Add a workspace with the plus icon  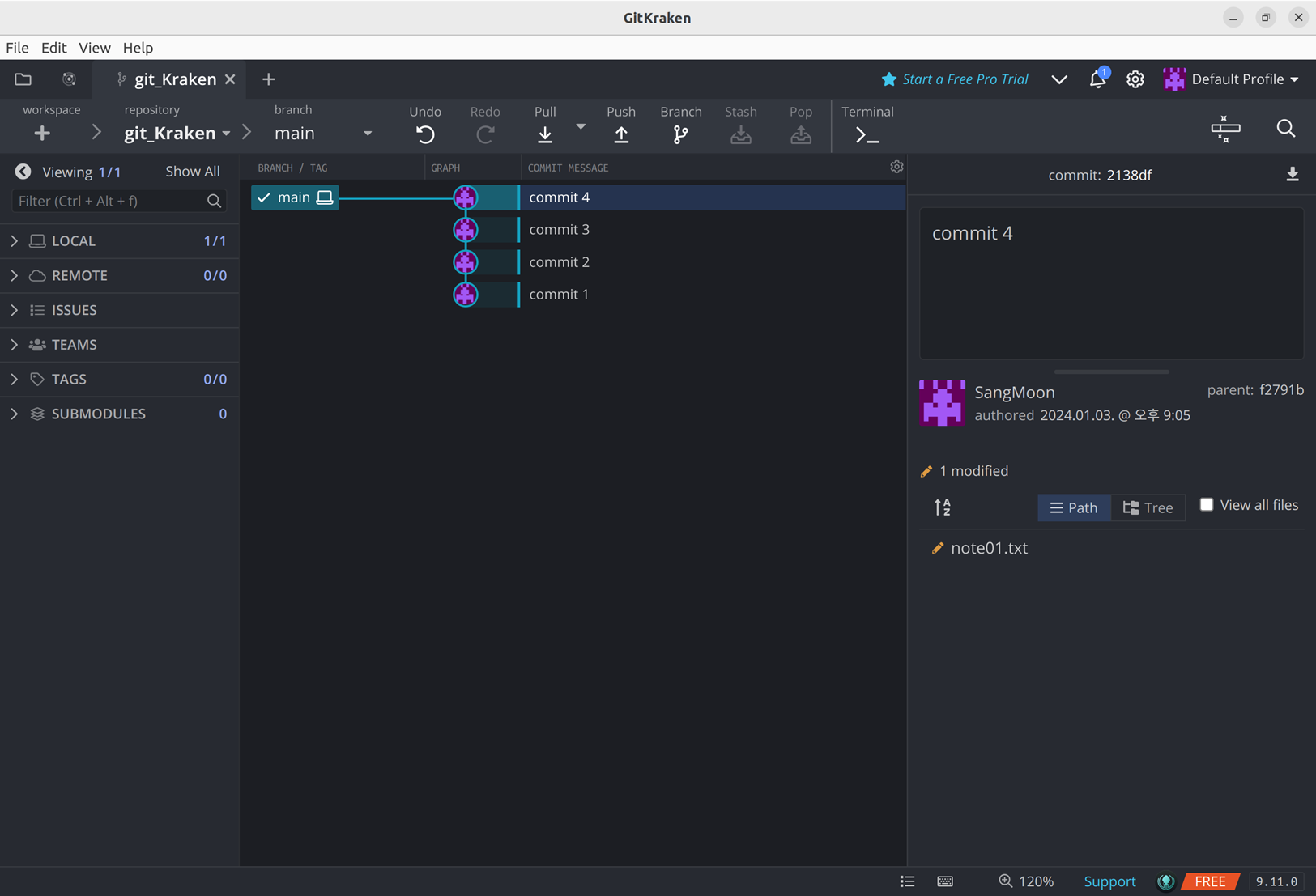[x=42, y=133]
